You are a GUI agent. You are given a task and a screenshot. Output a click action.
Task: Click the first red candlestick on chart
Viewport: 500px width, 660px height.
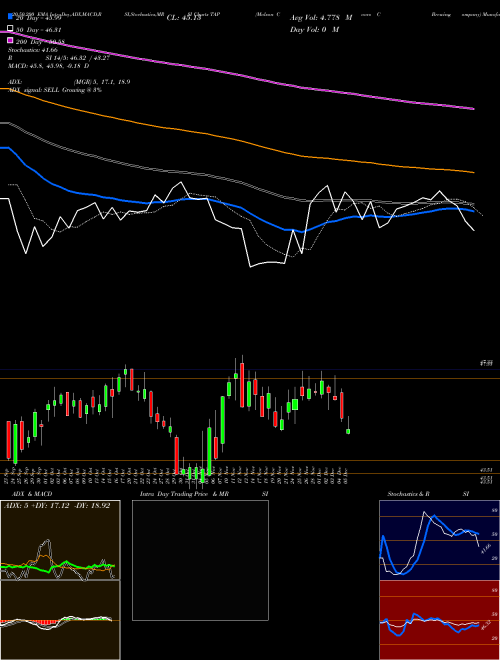[8, 440]
